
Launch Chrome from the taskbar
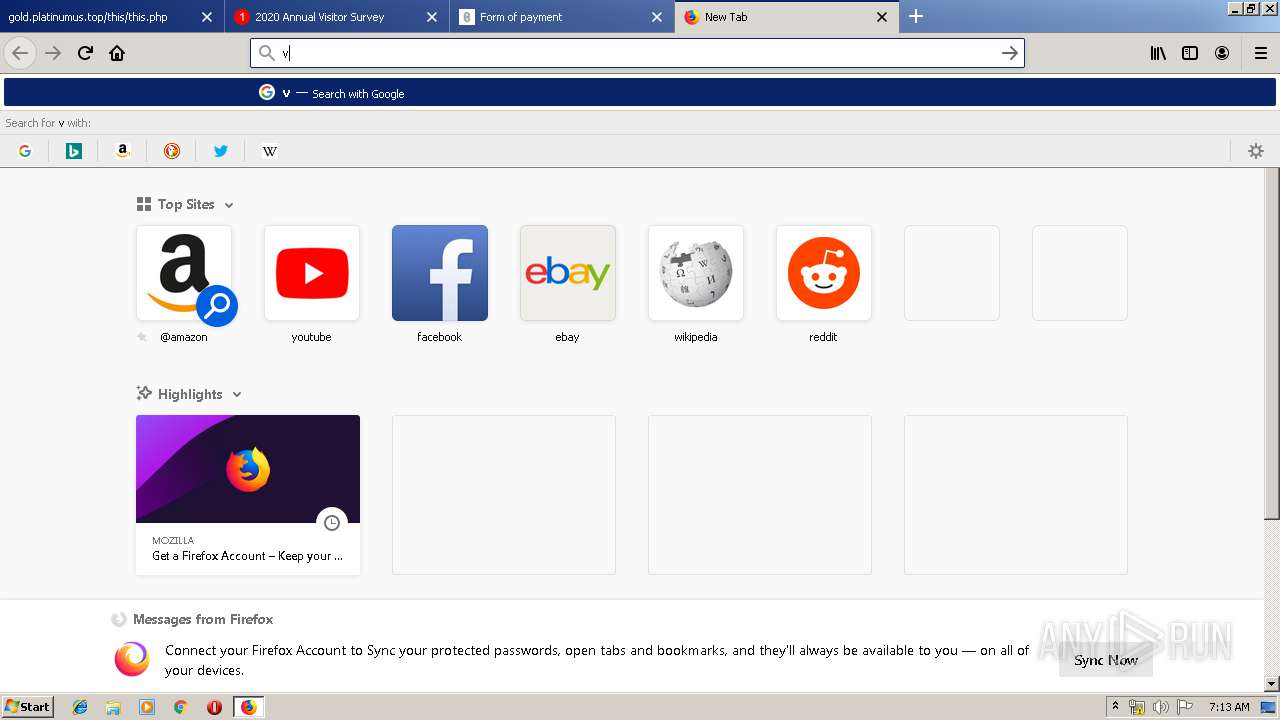click(180, 707)
